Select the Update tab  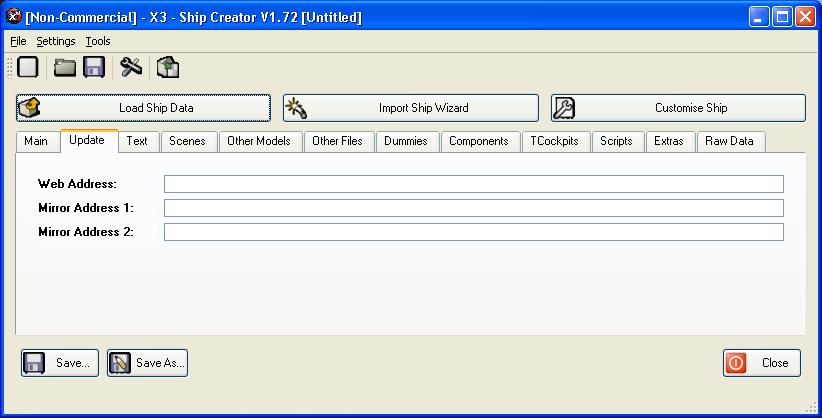(87, 140)
